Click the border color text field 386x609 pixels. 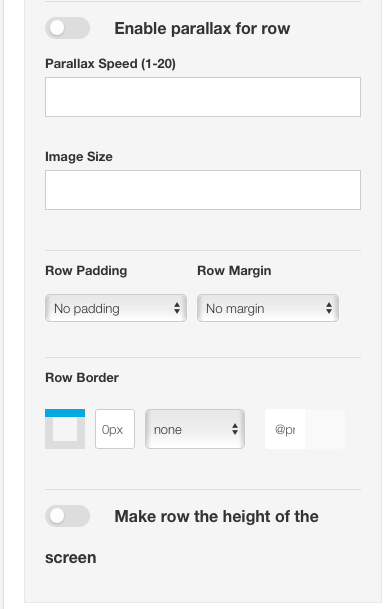tap(285, 429)
